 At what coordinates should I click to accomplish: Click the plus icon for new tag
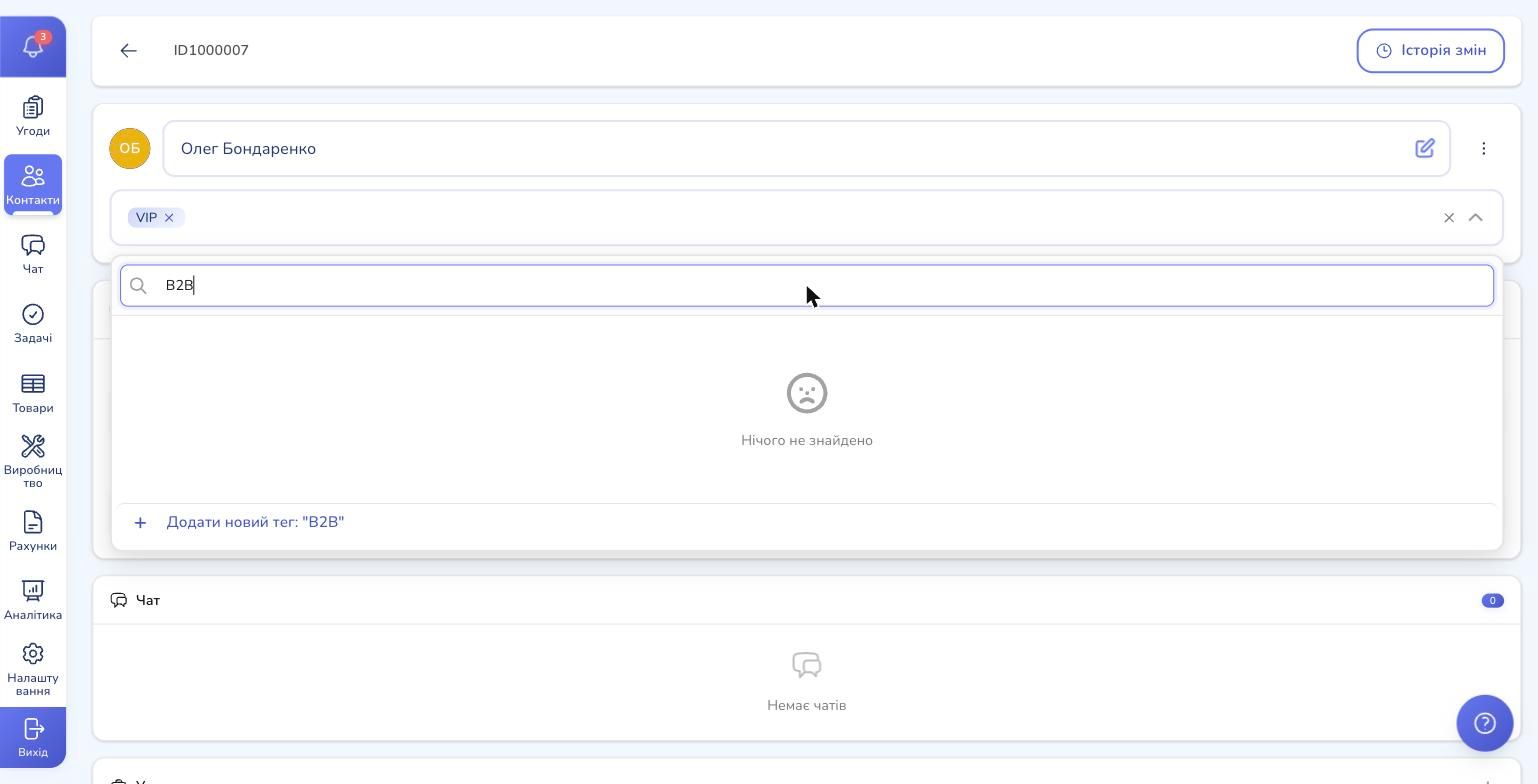click(x=140, y=522)
